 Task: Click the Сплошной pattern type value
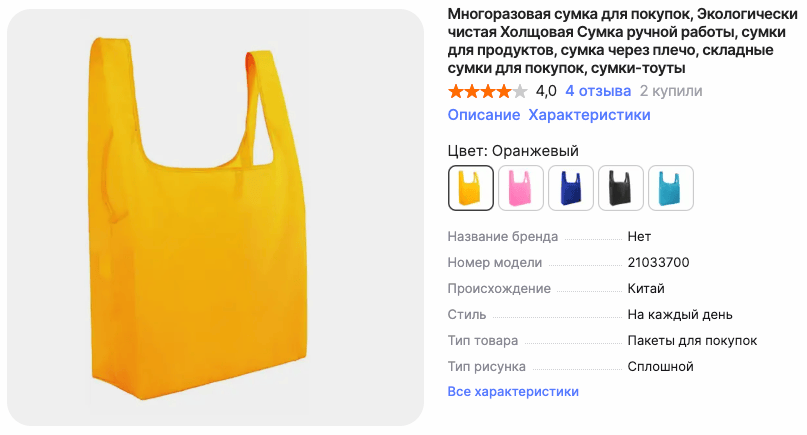click(x=660, y=367)
